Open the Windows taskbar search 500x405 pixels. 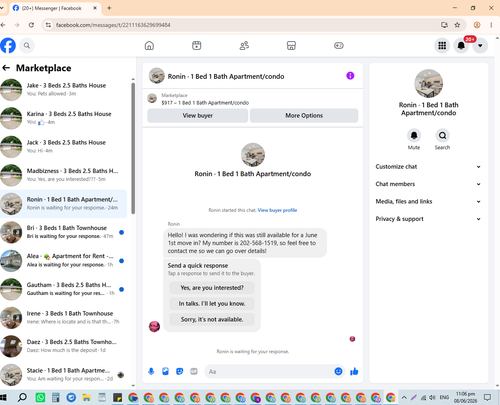click(22, 397)
